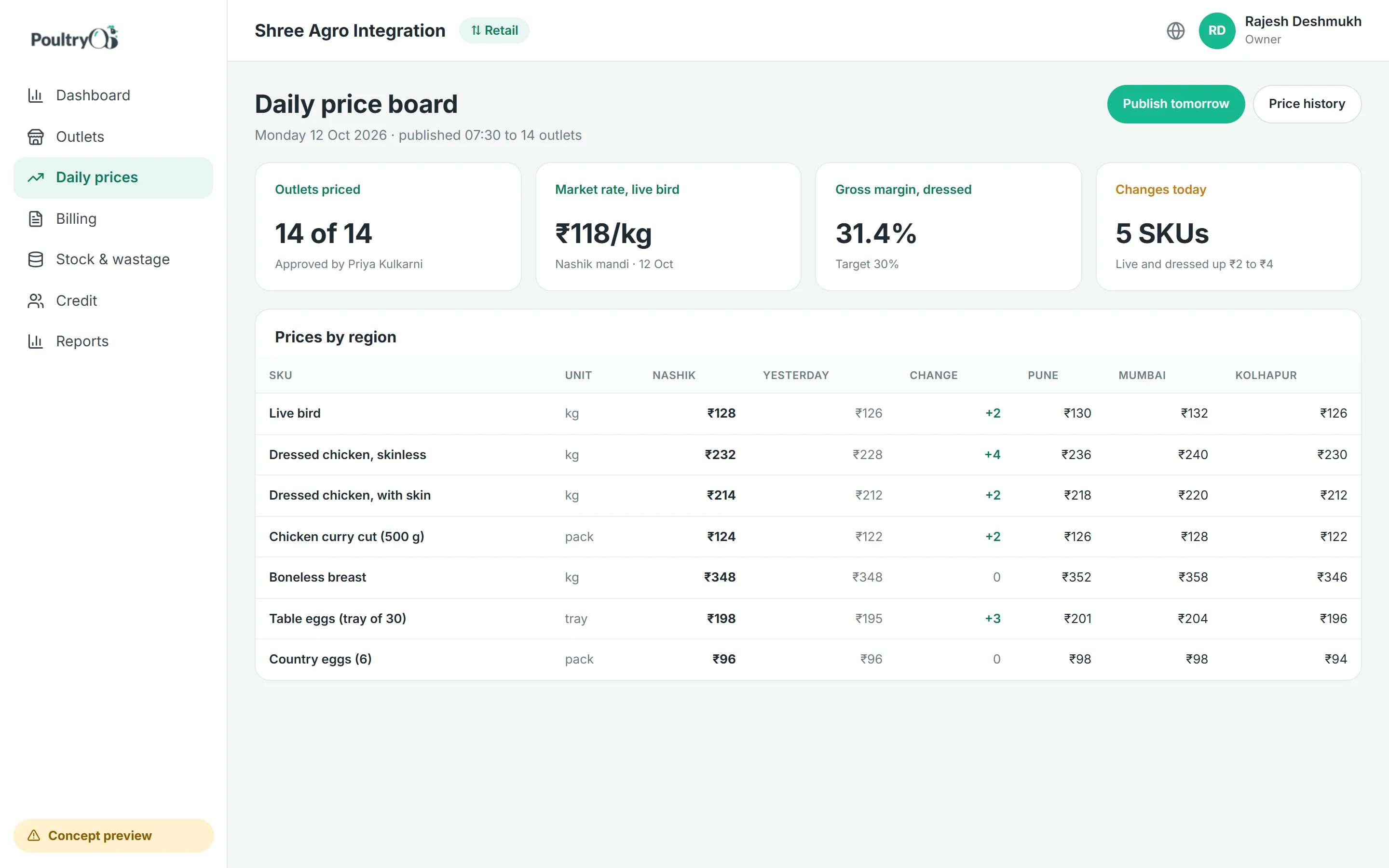The height and width of the screenshot is (868, 1389).
Task: Click Dressed chicken with skin Mumbai ₹220
Action: 1193,495
